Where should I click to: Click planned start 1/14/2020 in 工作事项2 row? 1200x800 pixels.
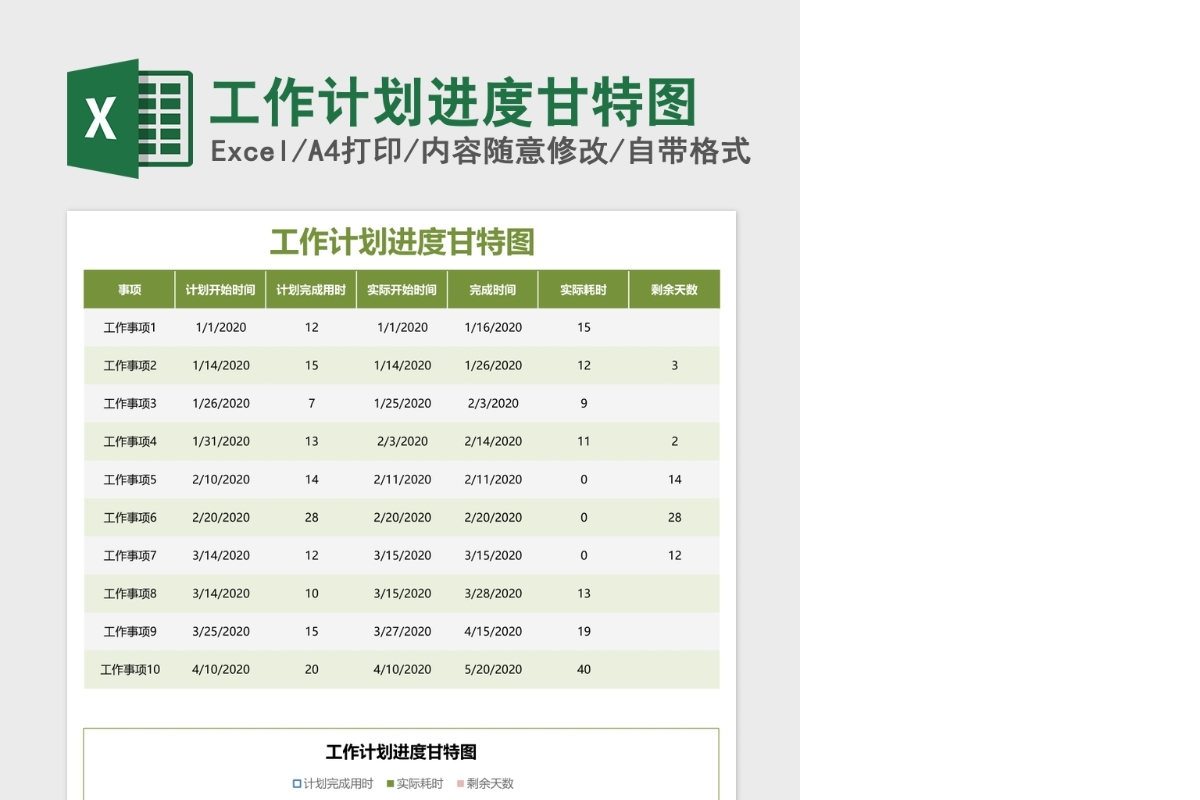click(221, 365)
